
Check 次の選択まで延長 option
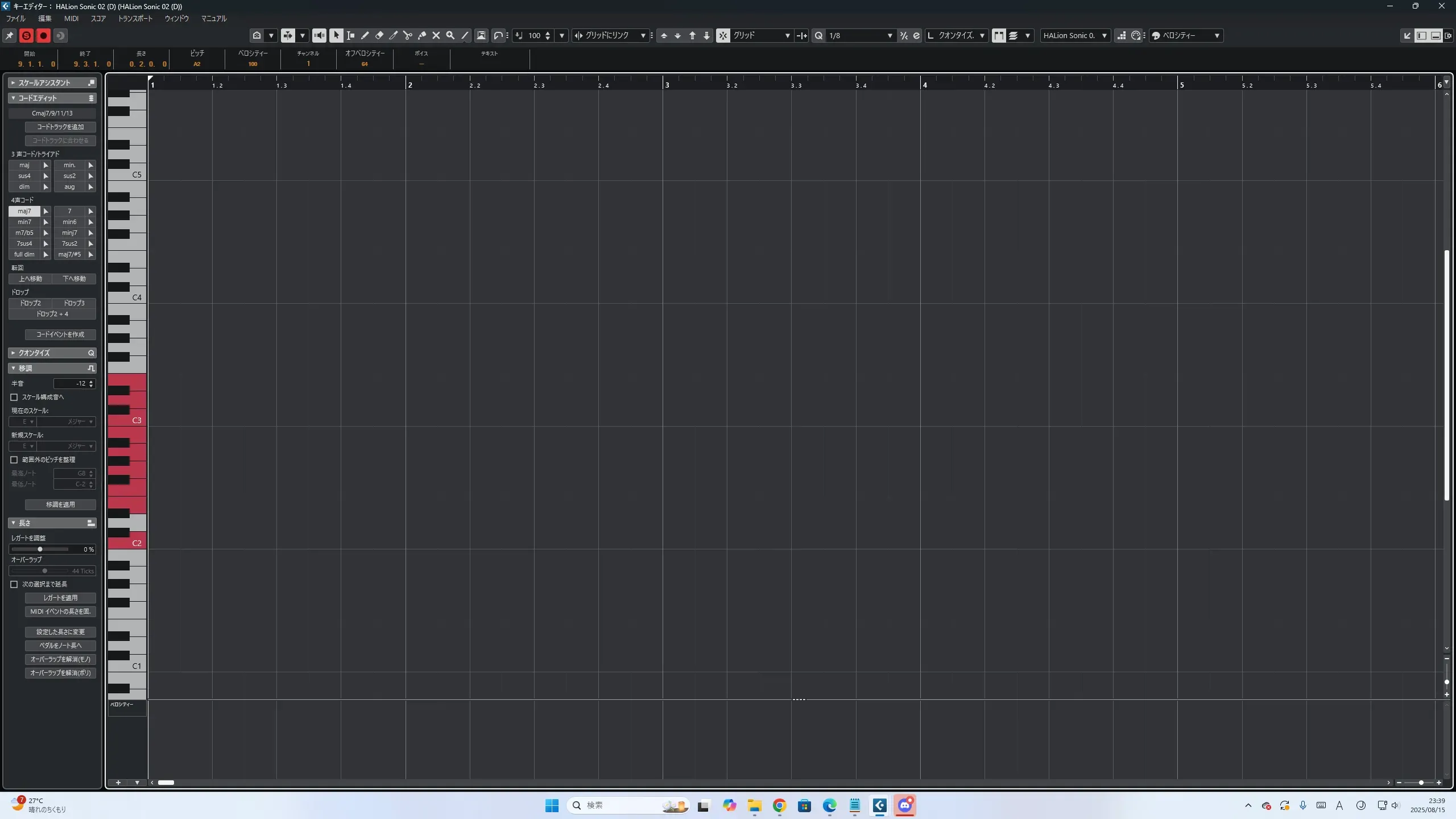(x=14, y=584)
